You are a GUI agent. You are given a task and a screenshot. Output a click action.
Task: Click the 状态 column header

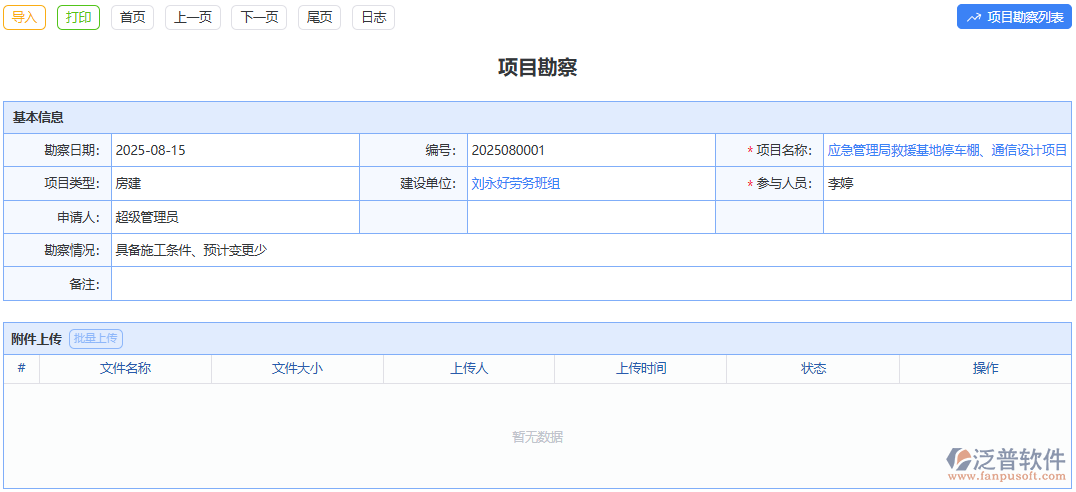[813, 368]
